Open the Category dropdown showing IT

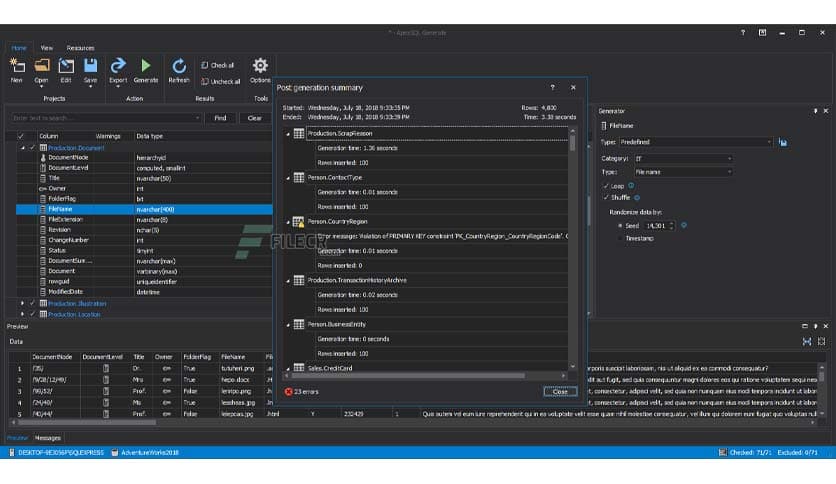684,158
